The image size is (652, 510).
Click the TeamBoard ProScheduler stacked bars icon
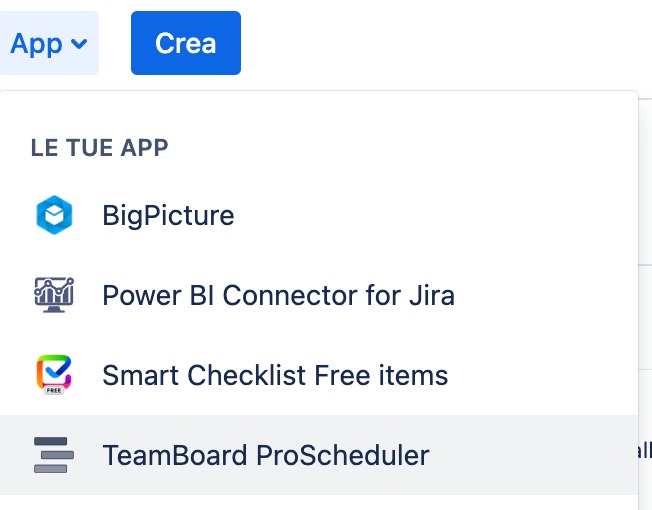(54, 455)
